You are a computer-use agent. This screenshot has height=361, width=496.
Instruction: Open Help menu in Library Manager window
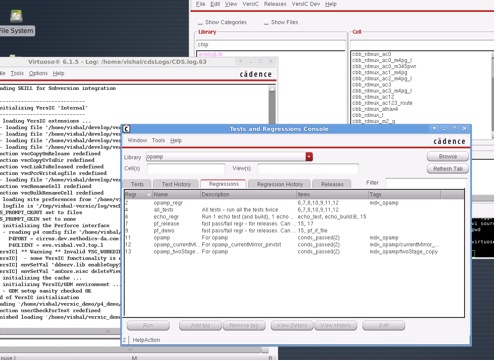[x=331, y=4]
